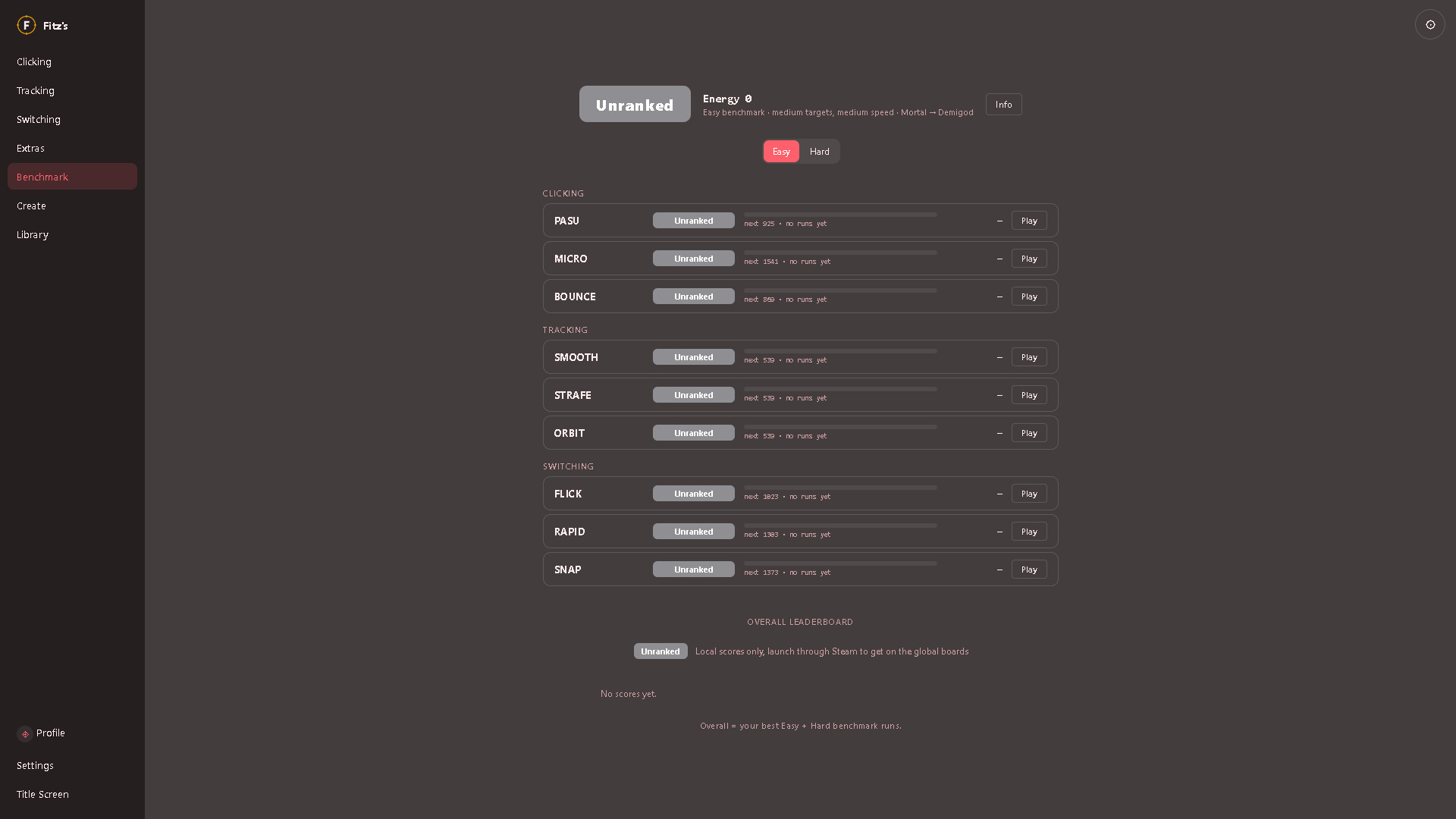Open the Tracking section in sidebar

pos(72,90)
